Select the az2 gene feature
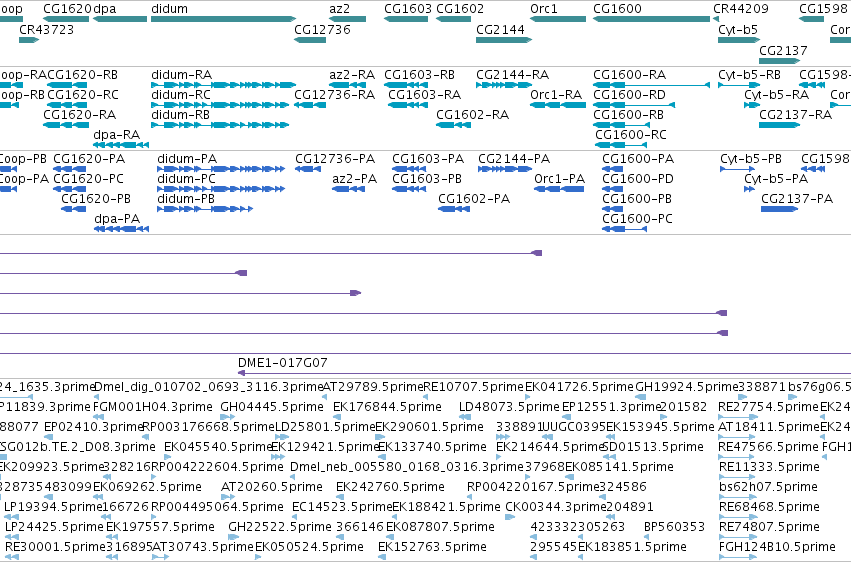Image resolution: width=851 pixels, height=562 pixels. click(347, 19)
